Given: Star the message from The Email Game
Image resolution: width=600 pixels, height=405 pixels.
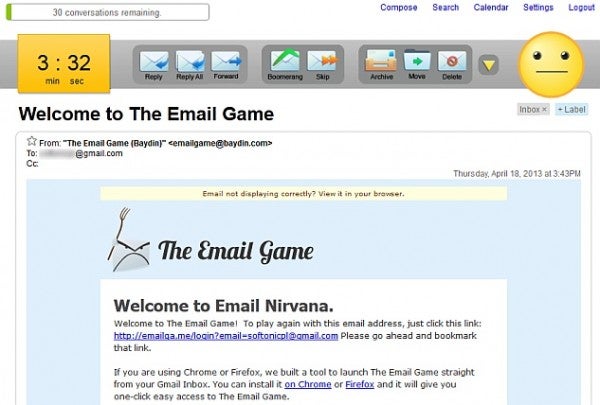Looking at the screenshot, I should click(x=31, y=141).
